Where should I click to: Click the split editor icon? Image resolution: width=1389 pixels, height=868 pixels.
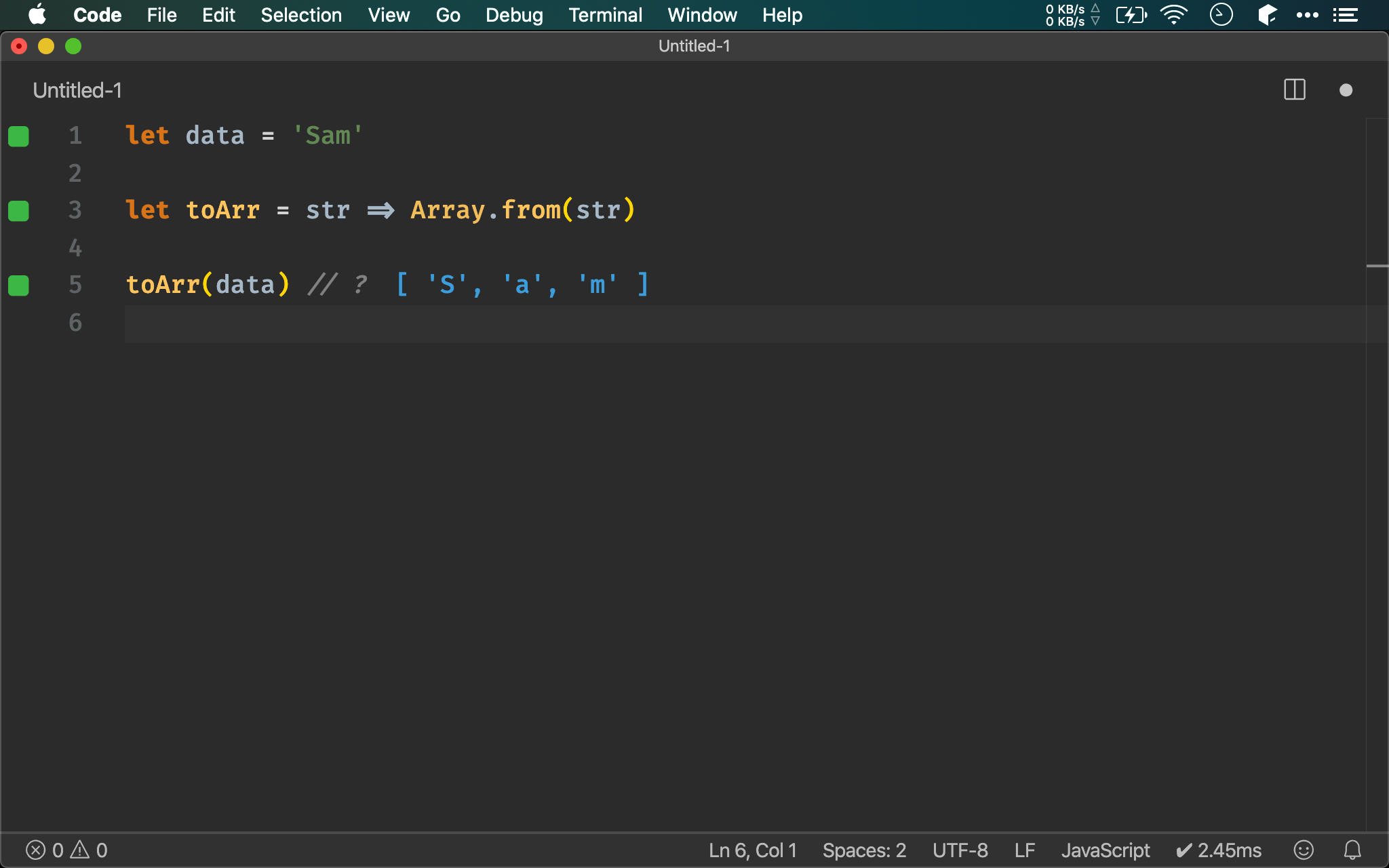pos(1294,90)
